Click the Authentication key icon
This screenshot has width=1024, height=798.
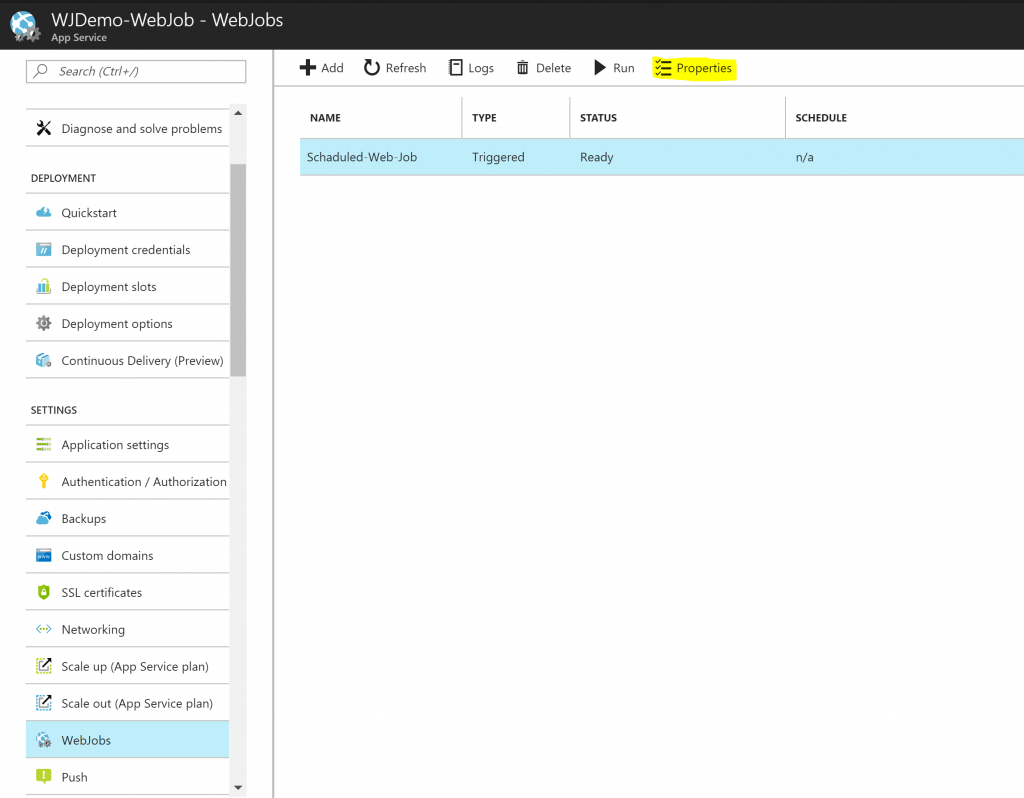click(44, 481)
